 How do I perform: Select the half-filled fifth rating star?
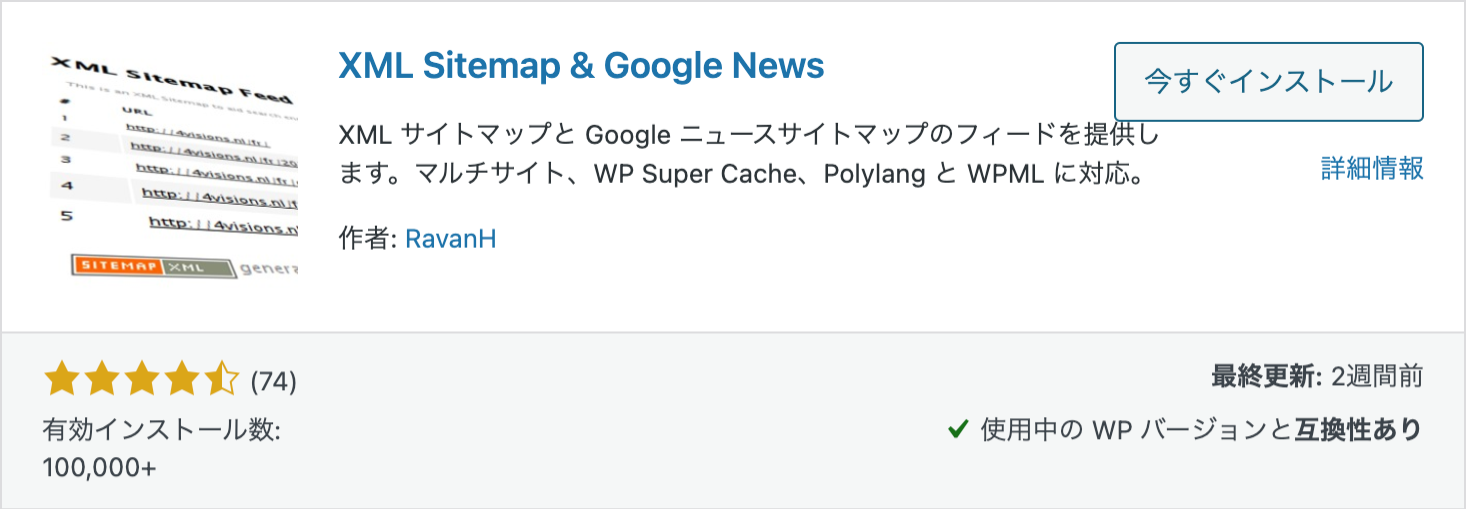point(221,380)
